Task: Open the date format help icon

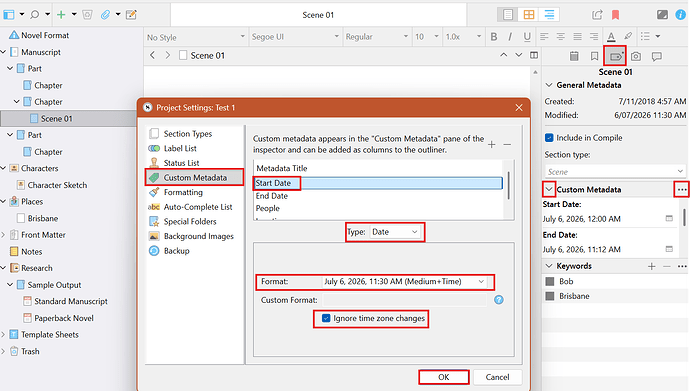Action: click(x=499, y=300)
